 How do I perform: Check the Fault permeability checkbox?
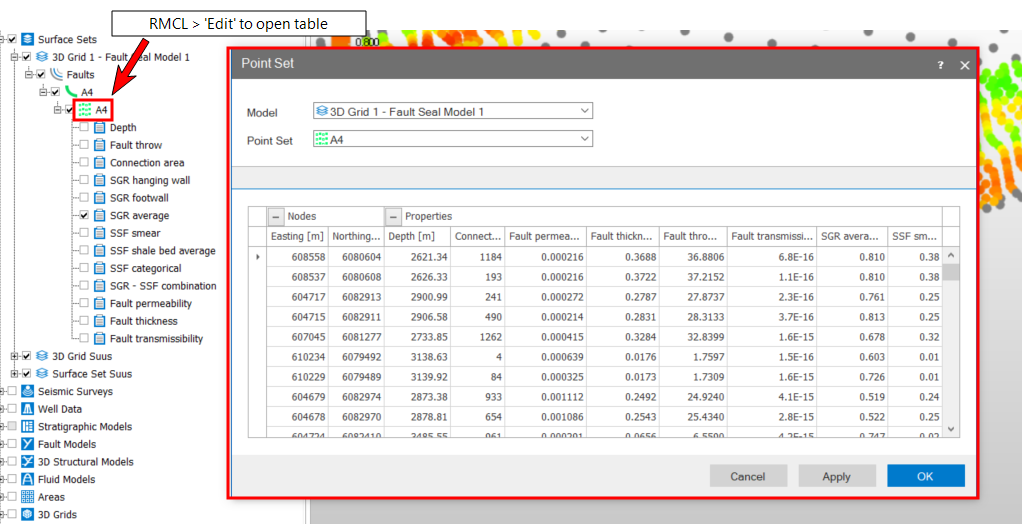[x=84, y=303]
